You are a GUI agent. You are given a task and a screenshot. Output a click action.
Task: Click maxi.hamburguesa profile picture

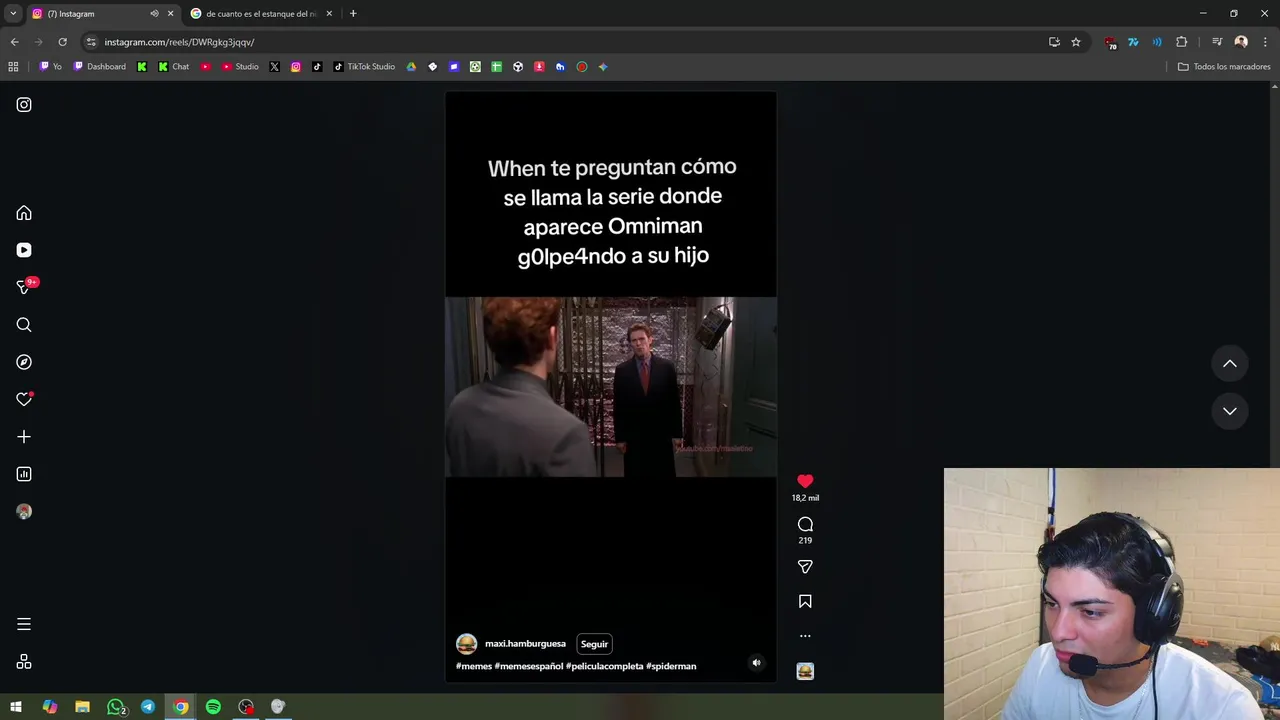click(466, 644)
